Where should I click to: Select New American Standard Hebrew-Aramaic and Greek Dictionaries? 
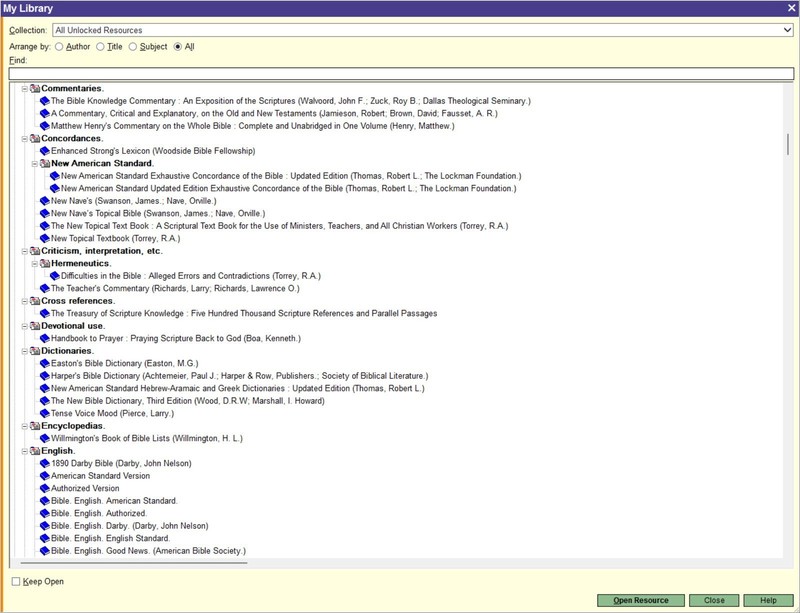tap(237, 388)
